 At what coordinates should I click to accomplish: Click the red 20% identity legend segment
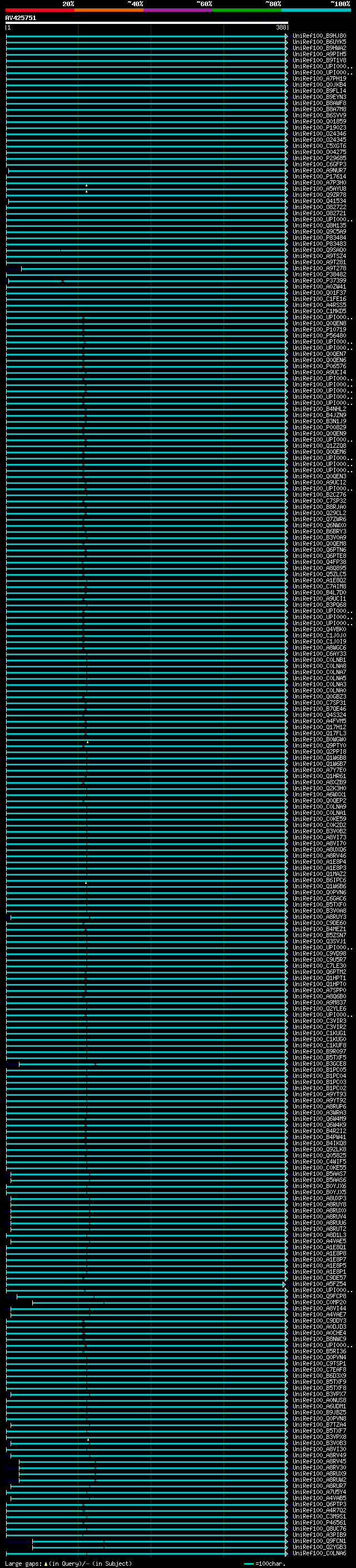(39, 10)
